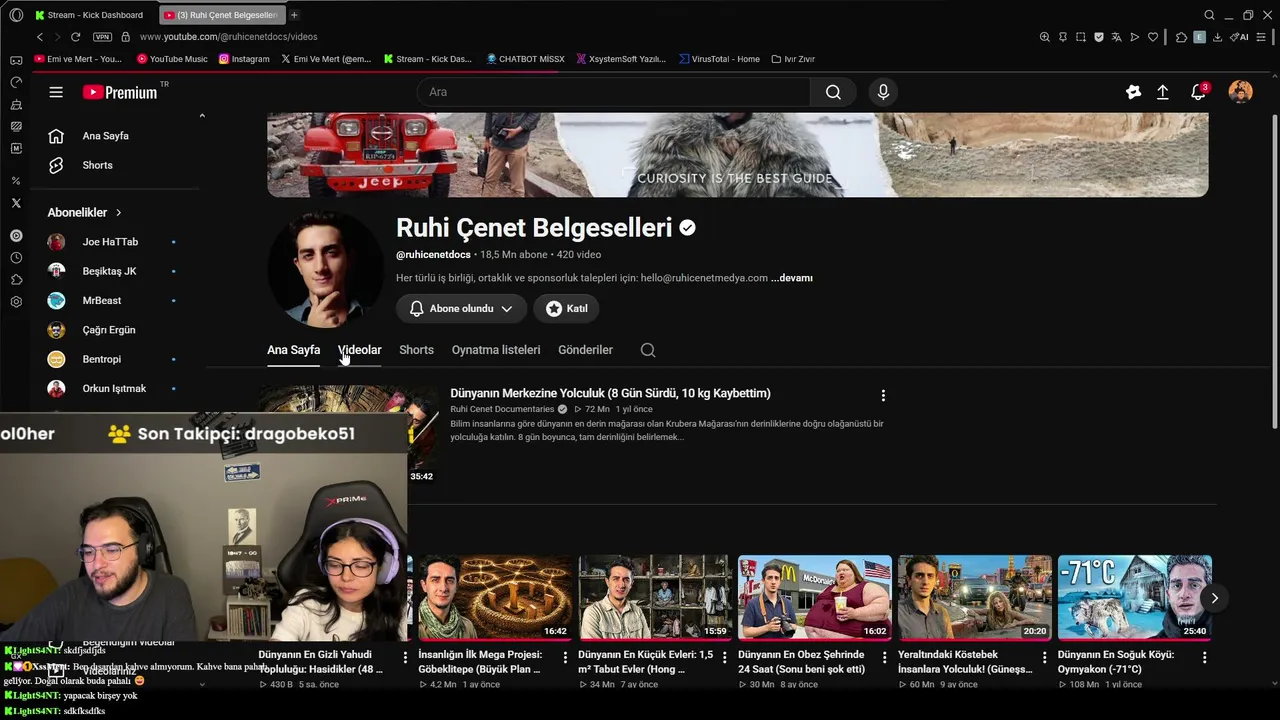Viewport: 1280px width, 720px height.
Task: Click the browser address bar URL
Action: click(228, 37)
